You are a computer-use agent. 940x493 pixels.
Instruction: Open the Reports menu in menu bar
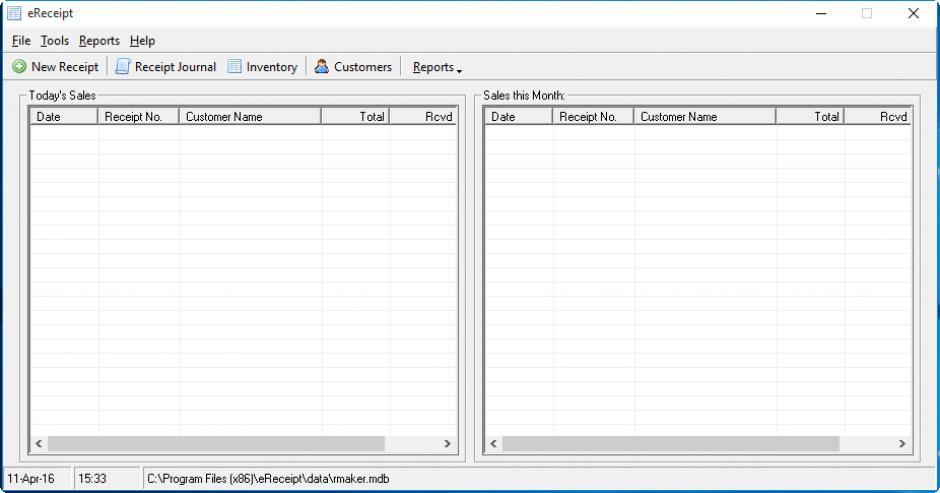(100, 41)
